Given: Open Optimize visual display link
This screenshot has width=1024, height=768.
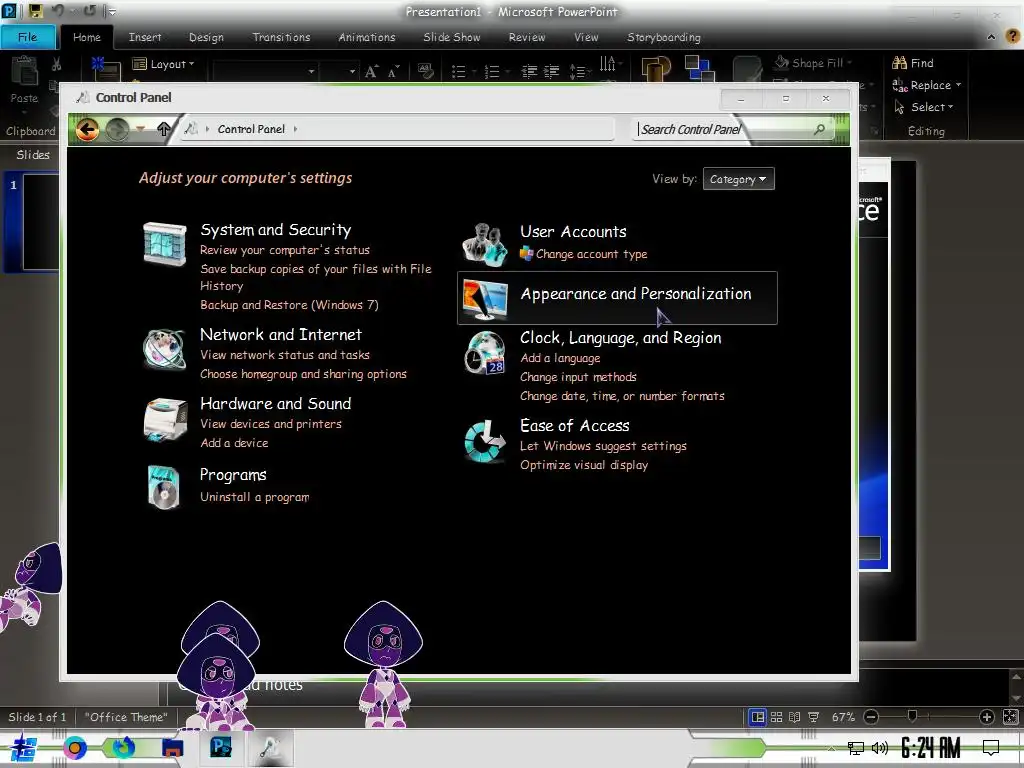Looking at the screenshot, I should pos(584,465).
